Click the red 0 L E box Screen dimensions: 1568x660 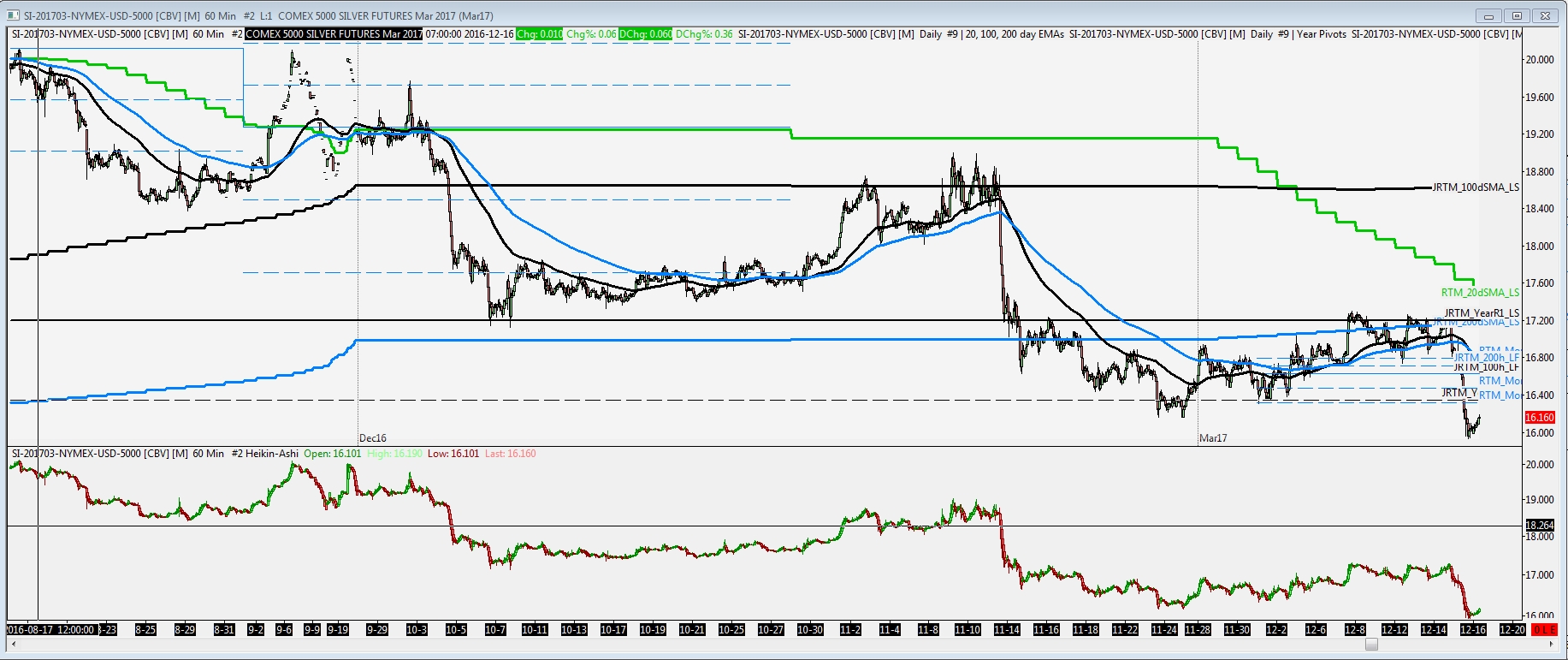(x=1544, y=630)
